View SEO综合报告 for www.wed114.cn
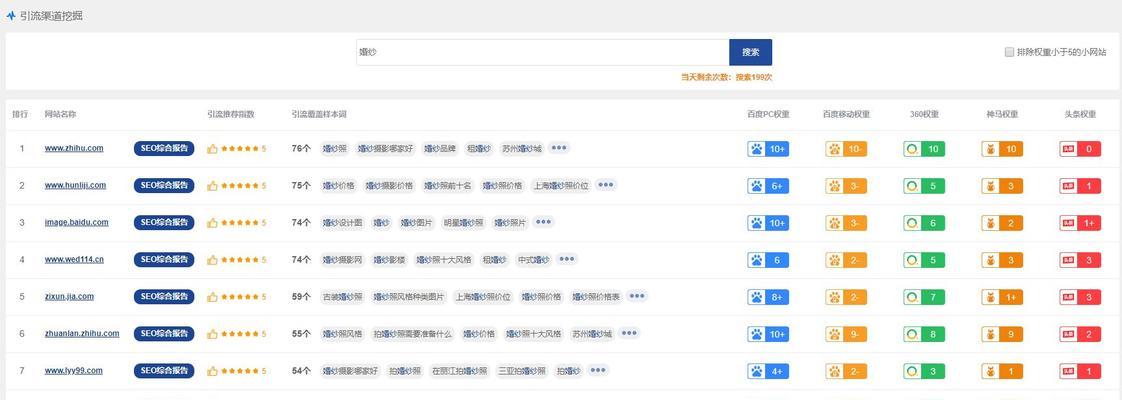Screen dimensions: 1122x400 point(164,260)
